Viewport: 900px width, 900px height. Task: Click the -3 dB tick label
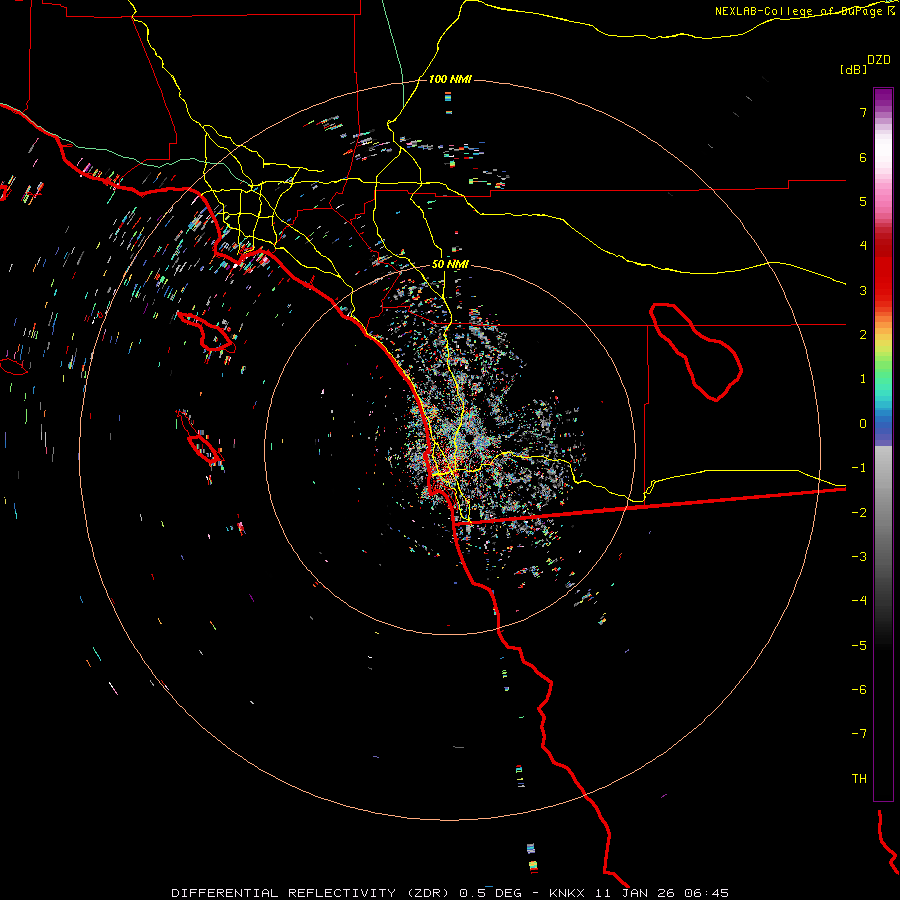(859, 557)
